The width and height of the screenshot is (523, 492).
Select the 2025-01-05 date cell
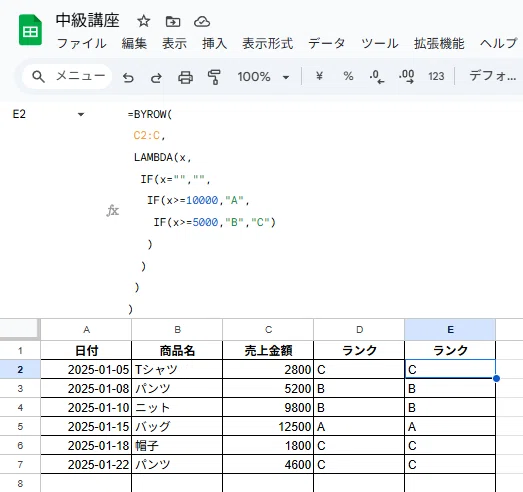[x=86, y=369]
